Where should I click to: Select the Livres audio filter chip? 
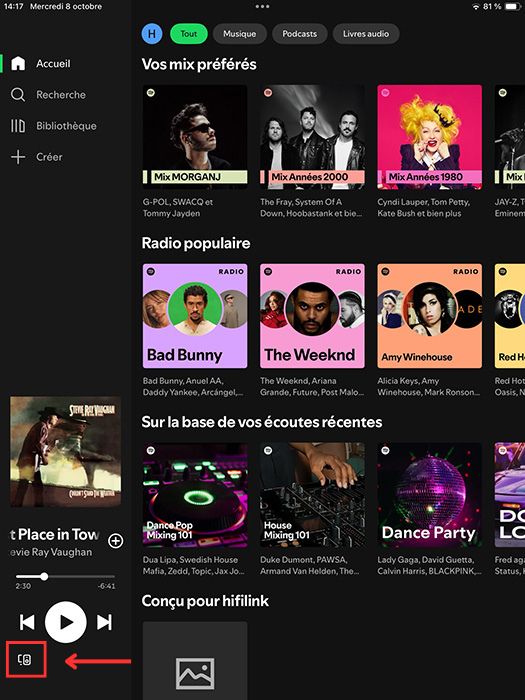(366, 33)
